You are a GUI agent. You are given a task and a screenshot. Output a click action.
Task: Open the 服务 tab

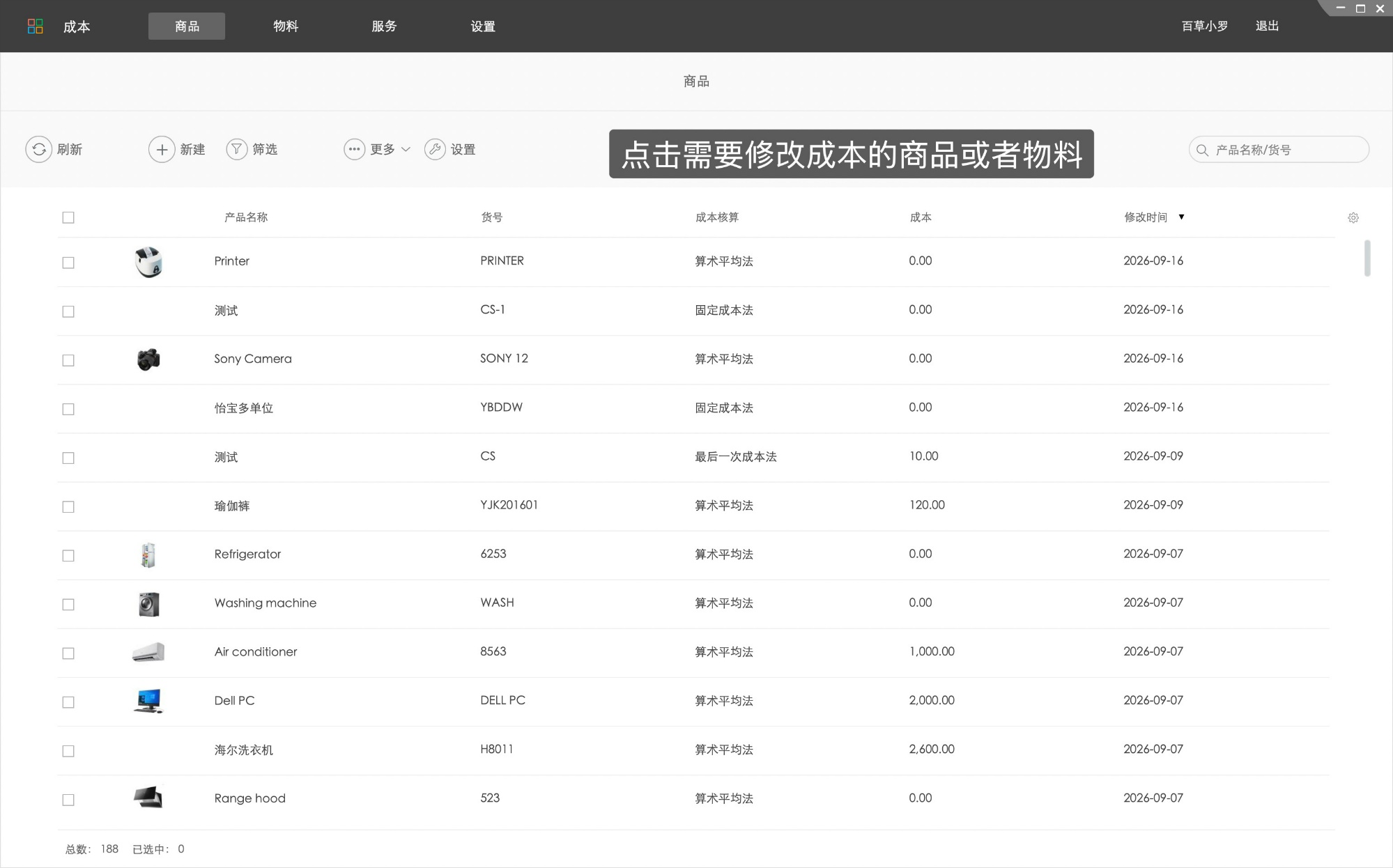tap(384, 26)
